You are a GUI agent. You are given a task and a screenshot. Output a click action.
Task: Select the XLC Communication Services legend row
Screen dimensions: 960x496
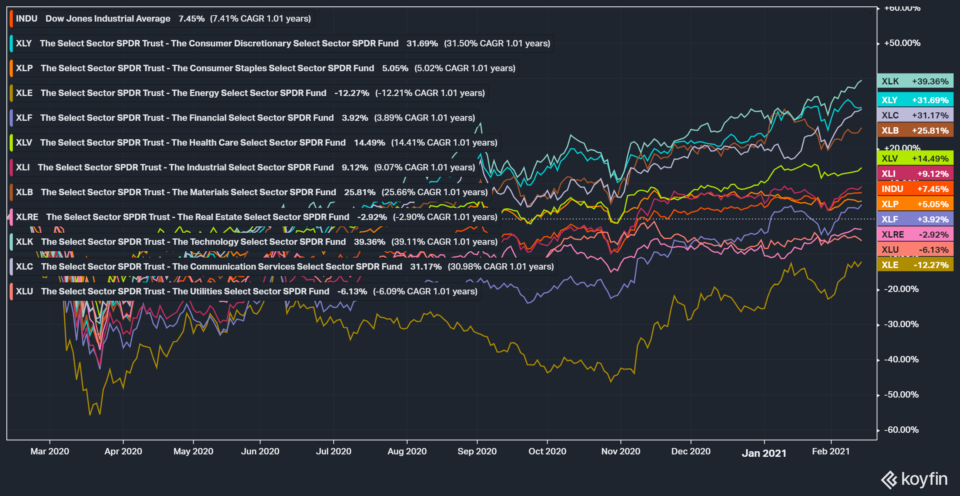coord(283,267)
